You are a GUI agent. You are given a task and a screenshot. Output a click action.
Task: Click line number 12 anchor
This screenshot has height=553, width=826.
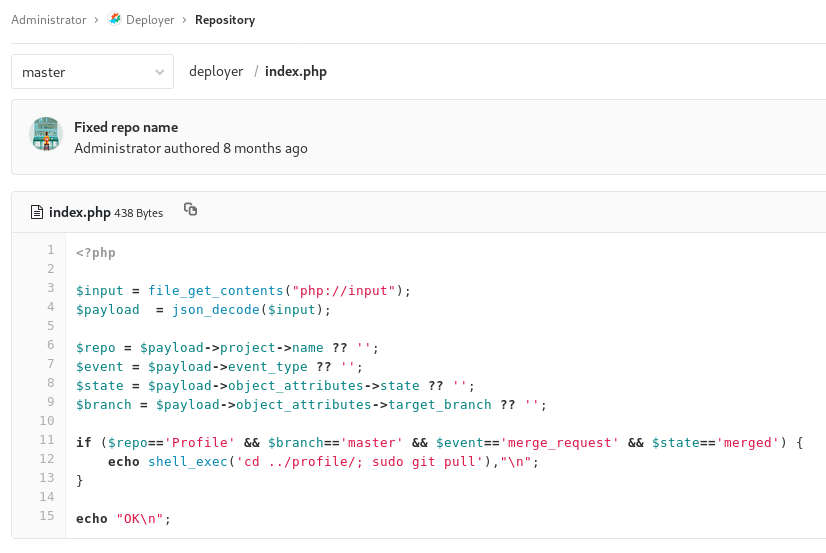[46, 459]
